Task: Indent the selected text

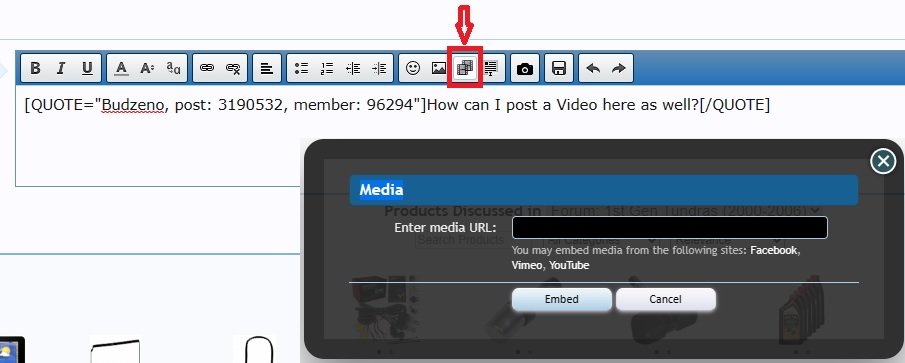Action: point(379,69)
